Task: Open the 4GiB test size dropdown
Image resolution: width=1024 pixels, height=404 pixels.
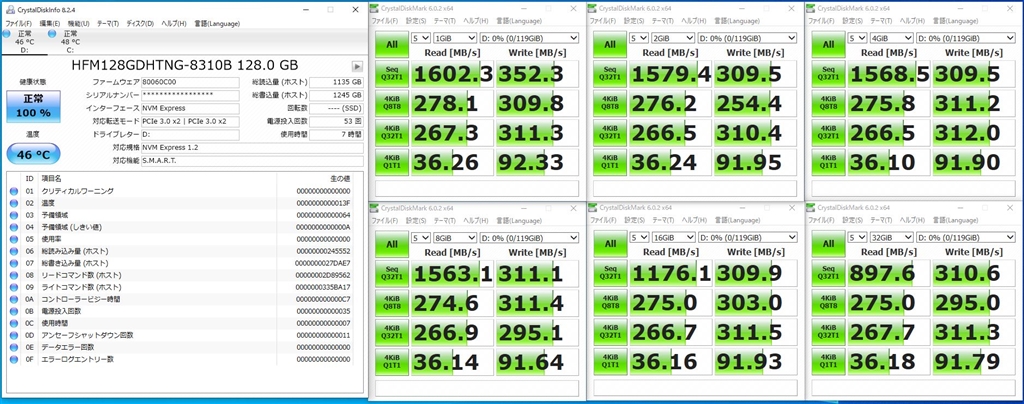Action: pos(891,38)
